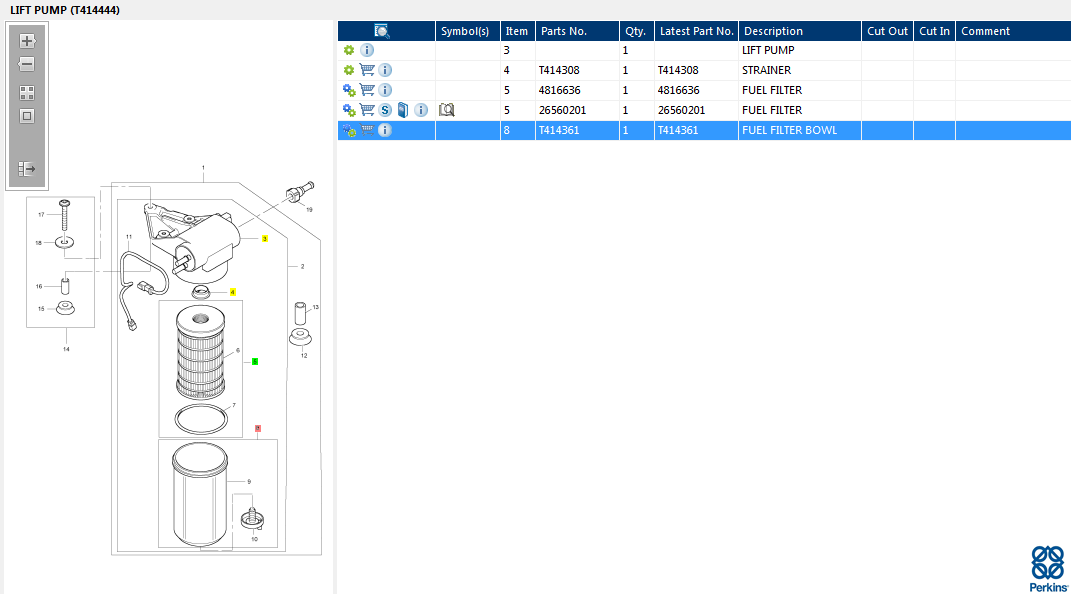Image resolution: width=1071 pixels, height=594 pixels.
Task: Open info icon for FUEL FILTER BOWL
Action: coord(385,130)
